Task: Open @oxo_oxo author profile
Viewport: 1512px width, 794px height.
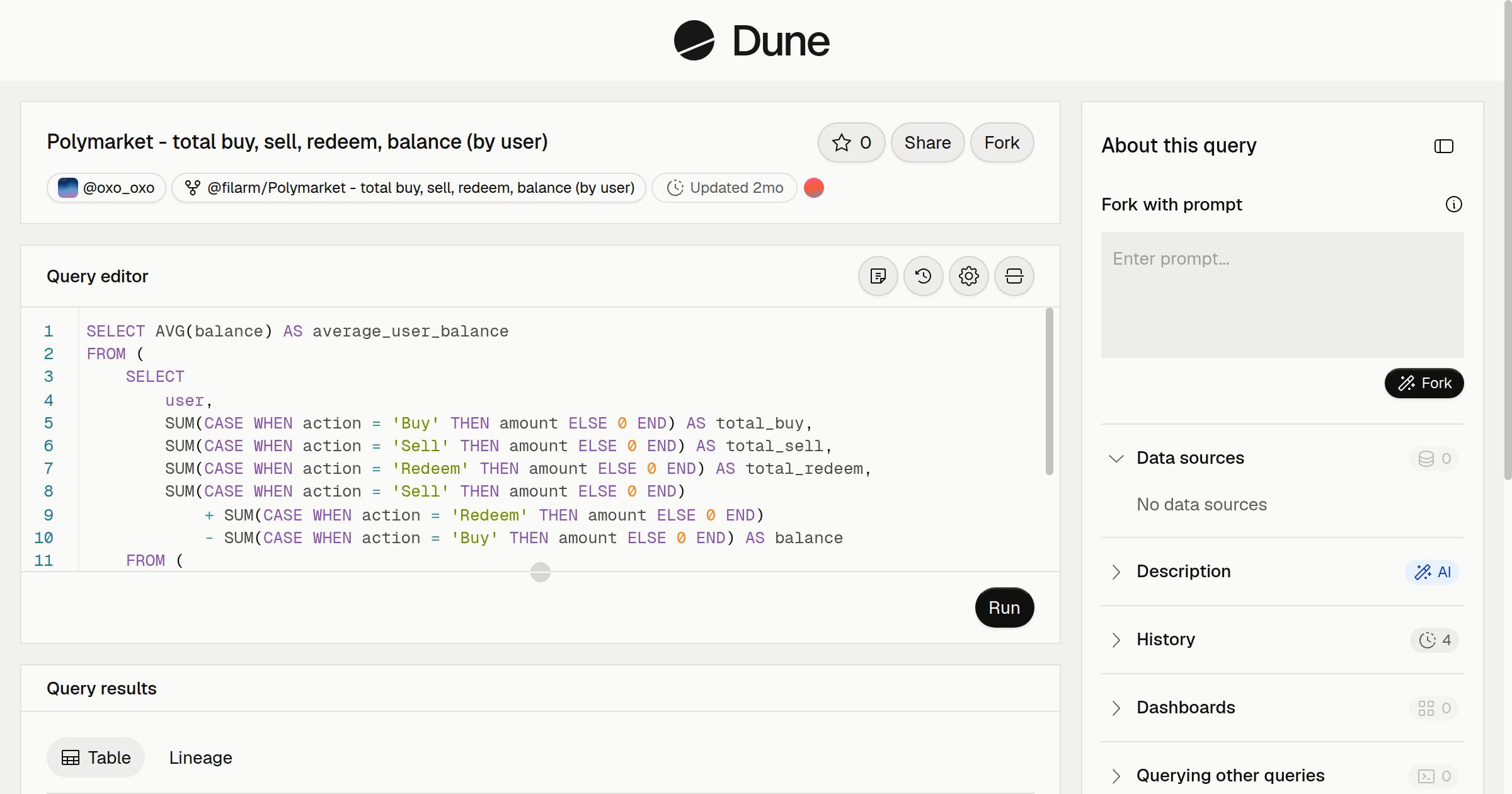Action: click(106, 188)
